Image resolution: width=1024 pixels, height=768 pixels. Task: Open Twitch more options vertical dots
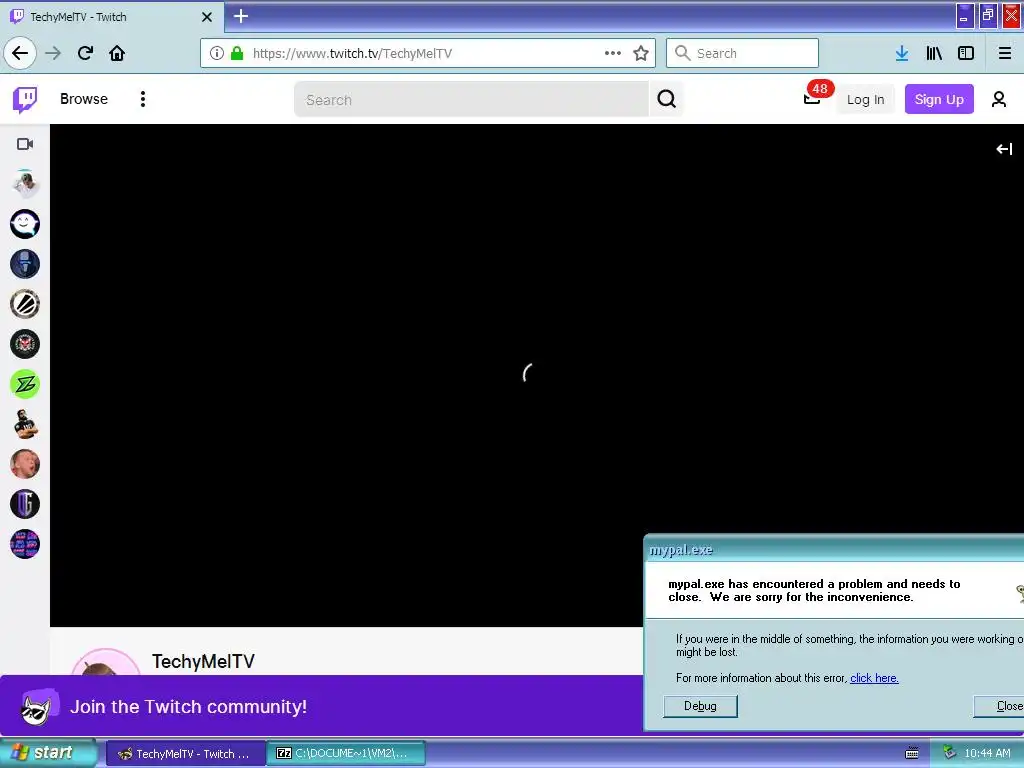[x=142, y=99]
